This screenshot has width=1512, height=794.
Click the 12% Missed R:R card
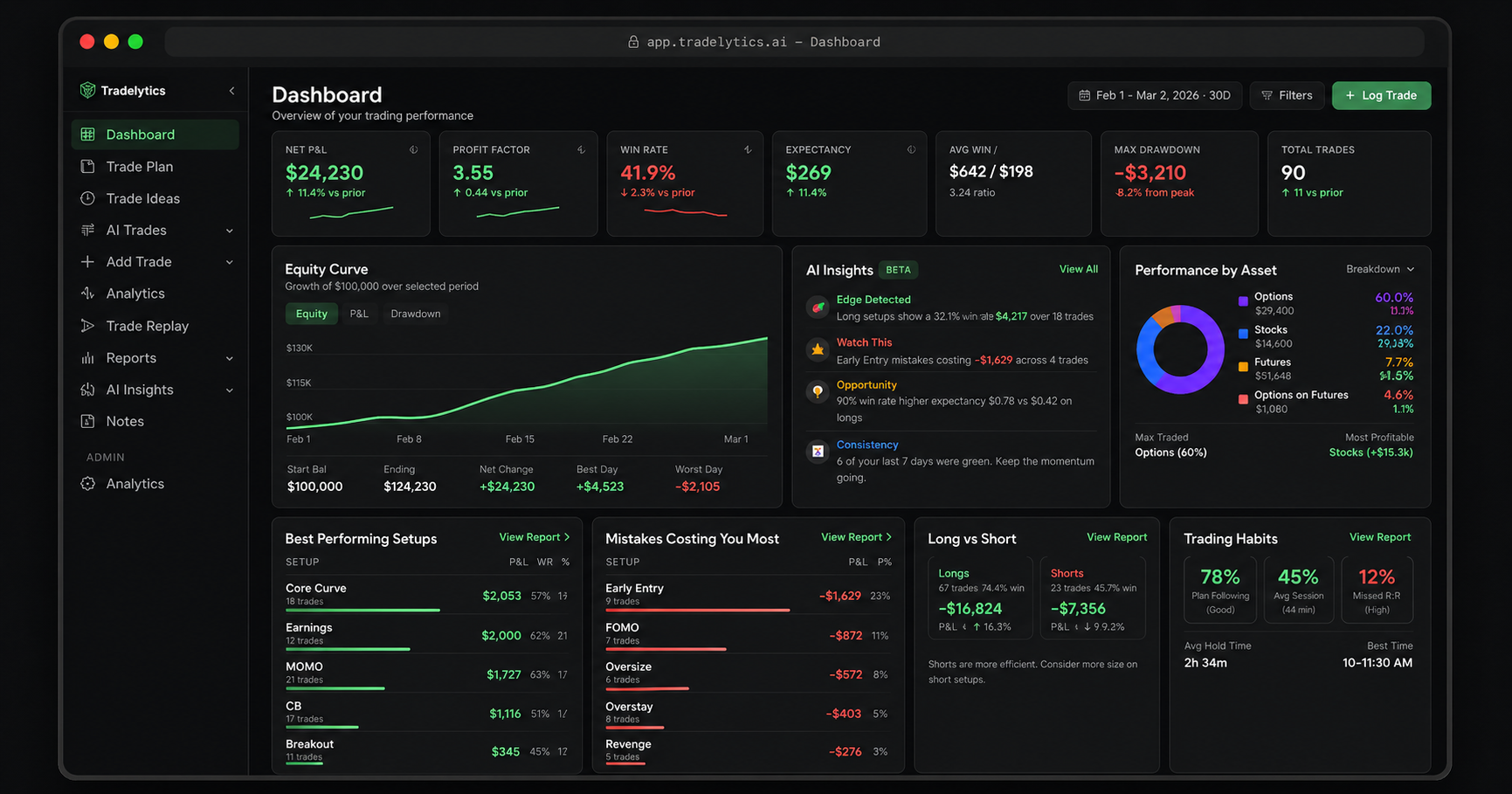[x=1377, y=590]
